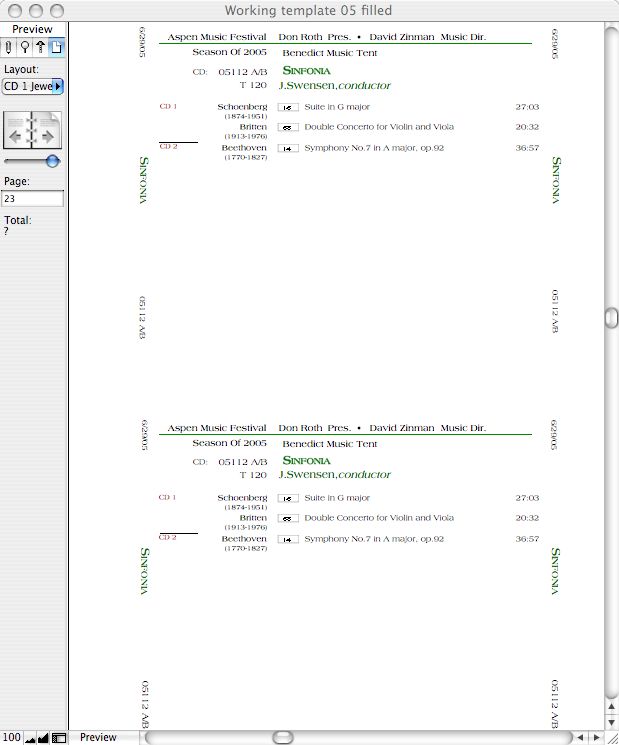Zoom out with small mountains icon

pyautogui.click(x=30, y=738)
